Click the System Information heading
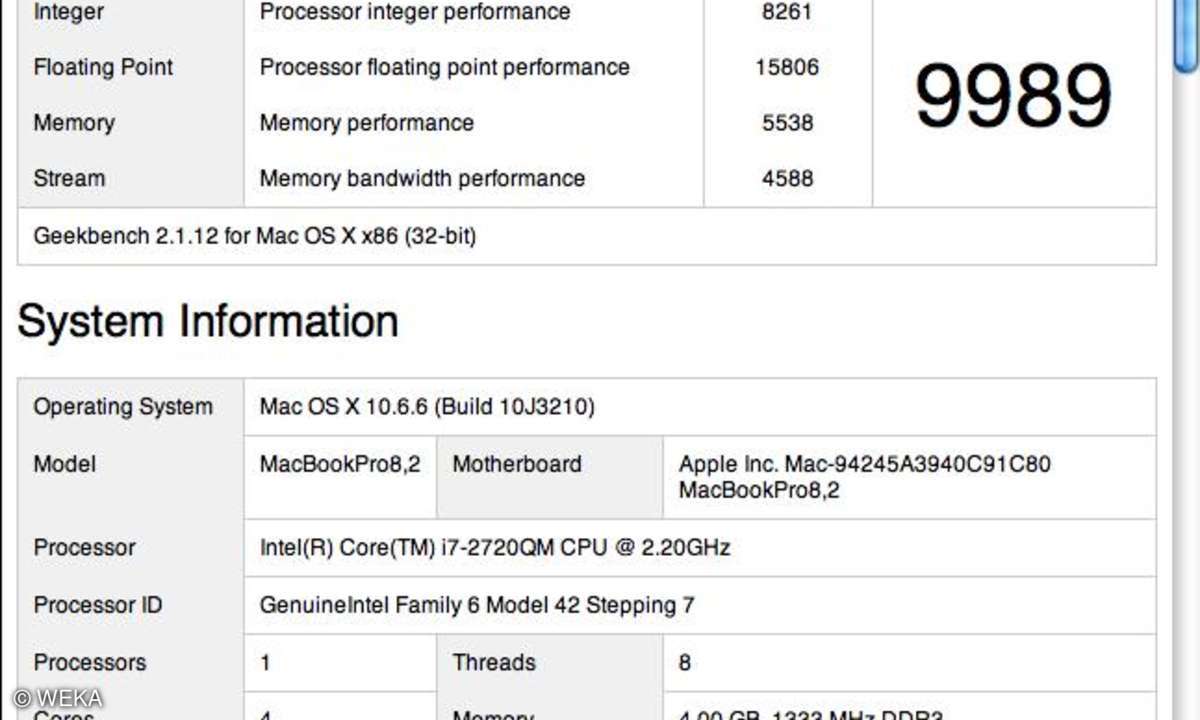1200x720 pixels. point(208,321)
